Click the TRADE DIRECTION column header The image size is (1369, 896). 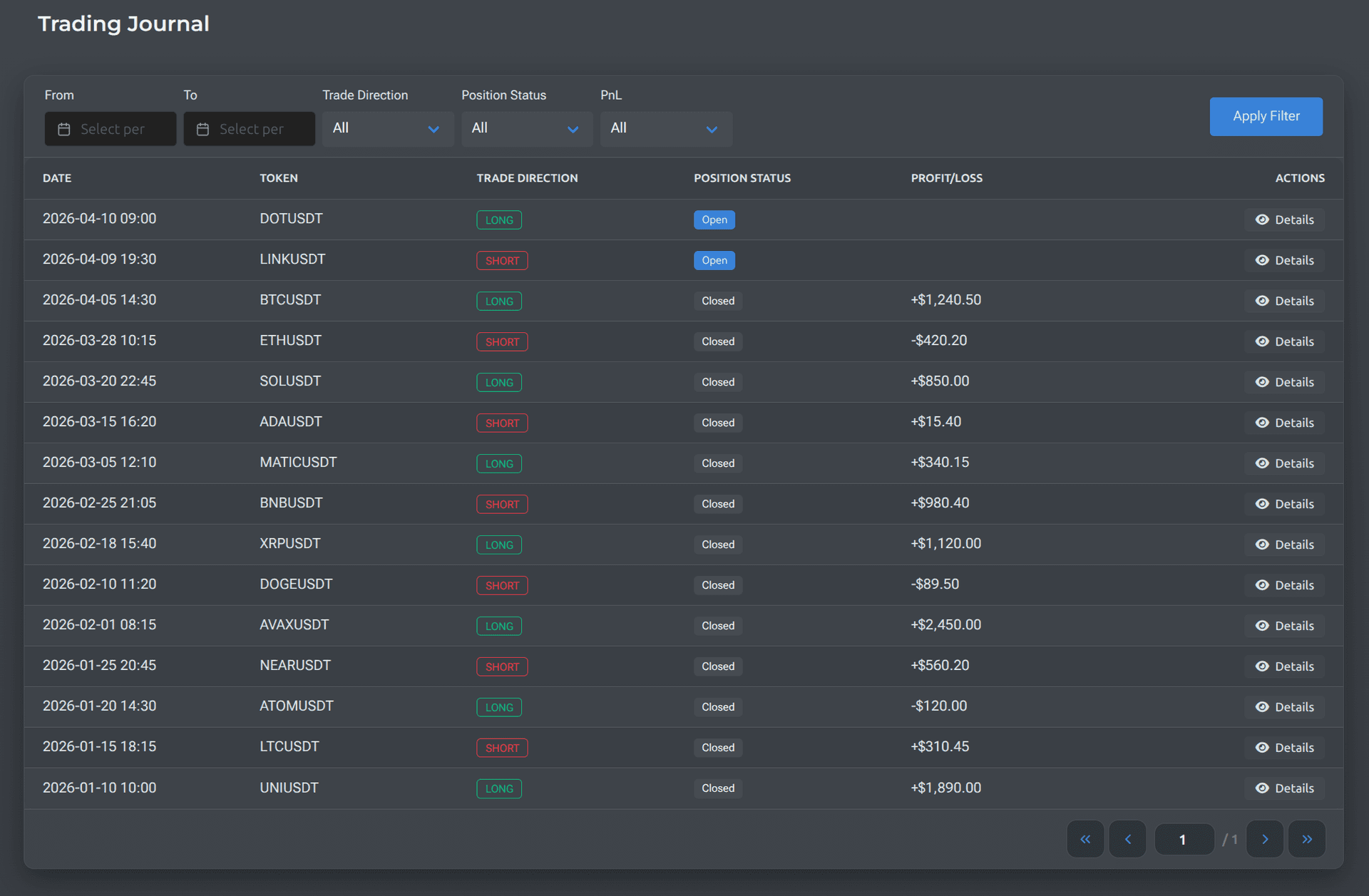(x=528, y=178)
